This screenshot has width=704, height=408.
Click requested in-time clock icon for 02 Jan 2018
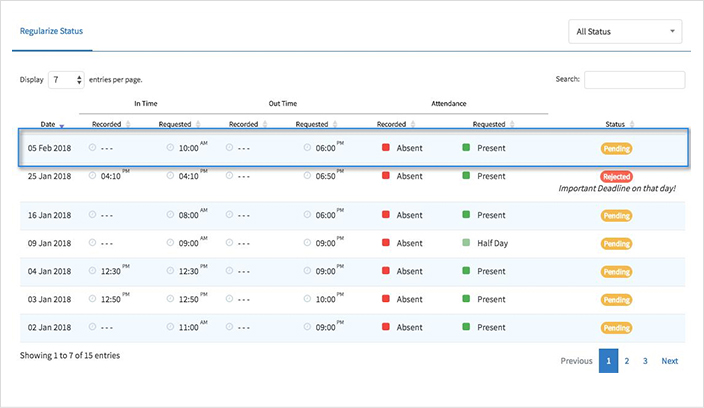tap(170, 327)
